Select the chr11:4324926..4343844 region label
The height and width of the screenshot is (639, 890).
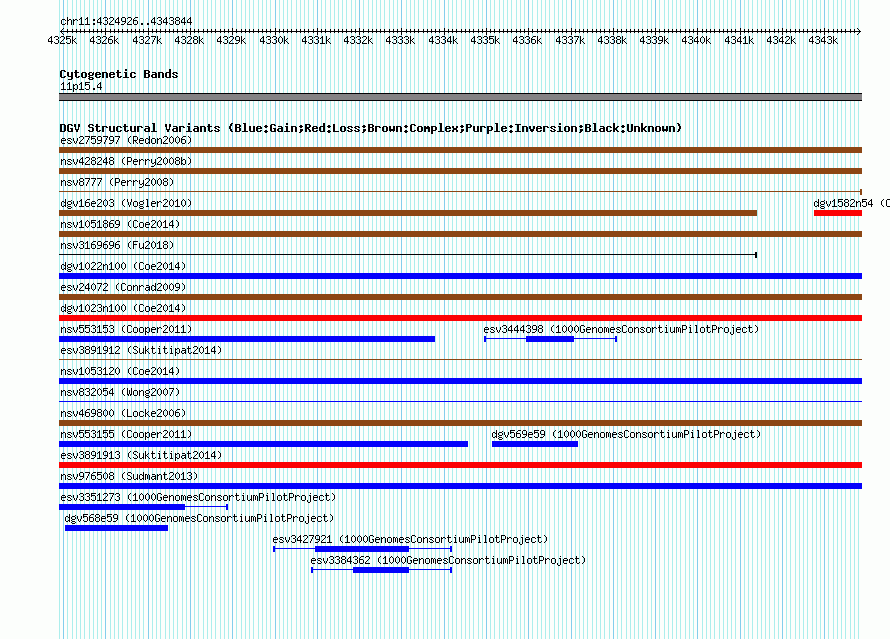126,22
